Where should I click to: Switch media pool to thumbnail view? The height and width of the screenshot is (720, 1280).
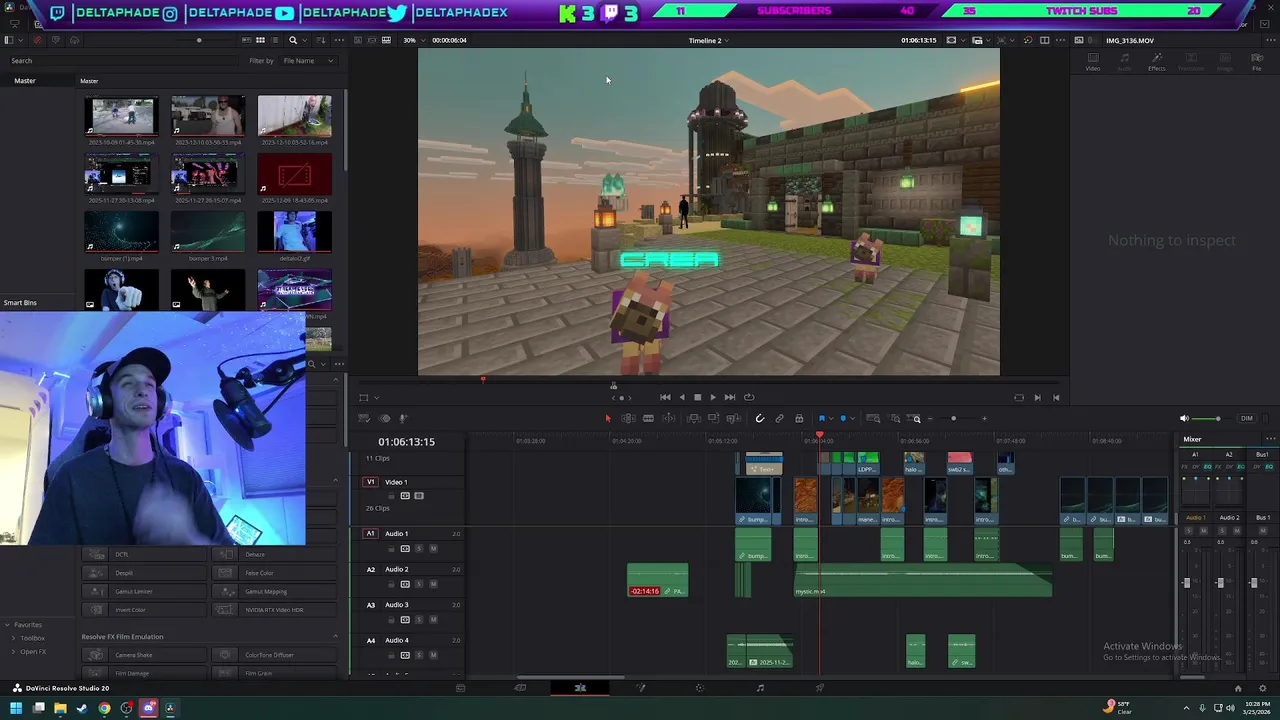pos(260,40)
